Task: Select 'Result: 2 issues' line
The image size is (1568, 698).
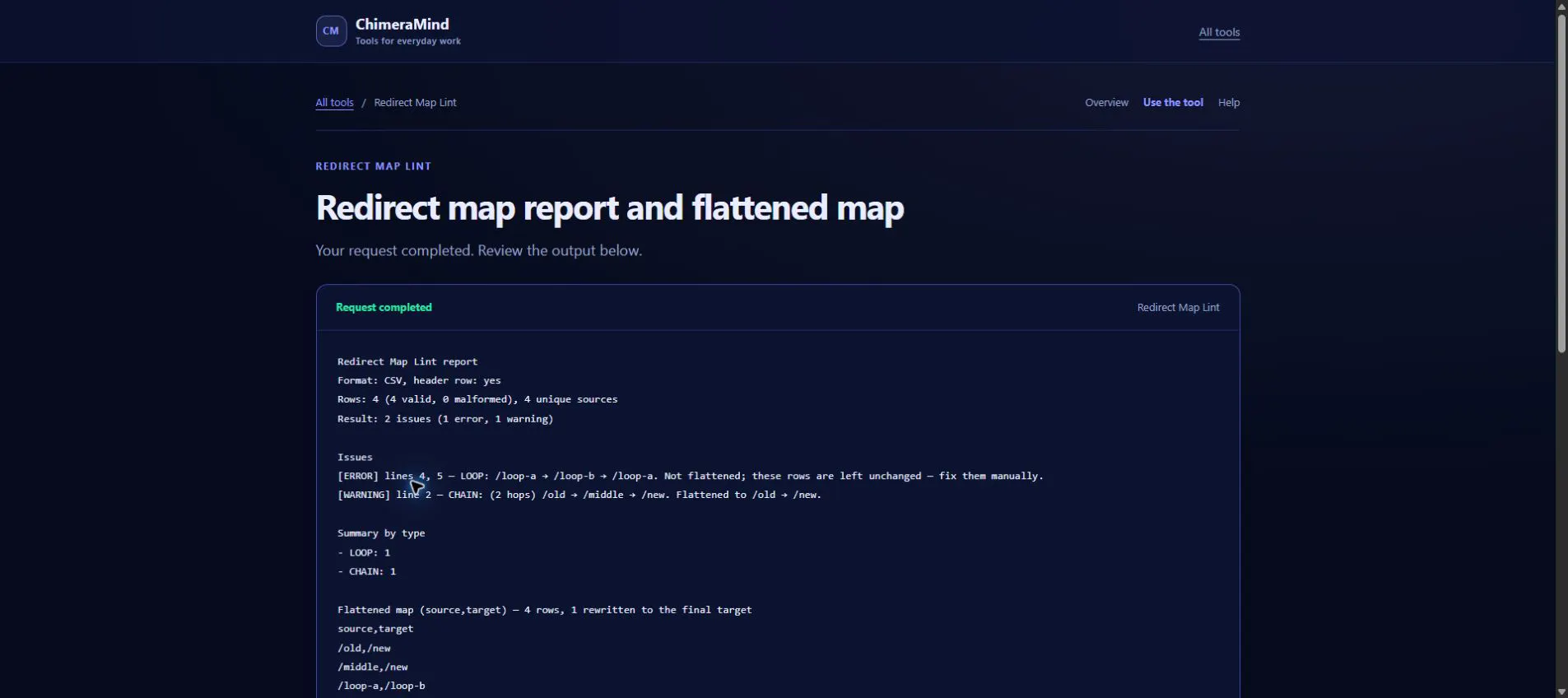Action: (445, 419)
